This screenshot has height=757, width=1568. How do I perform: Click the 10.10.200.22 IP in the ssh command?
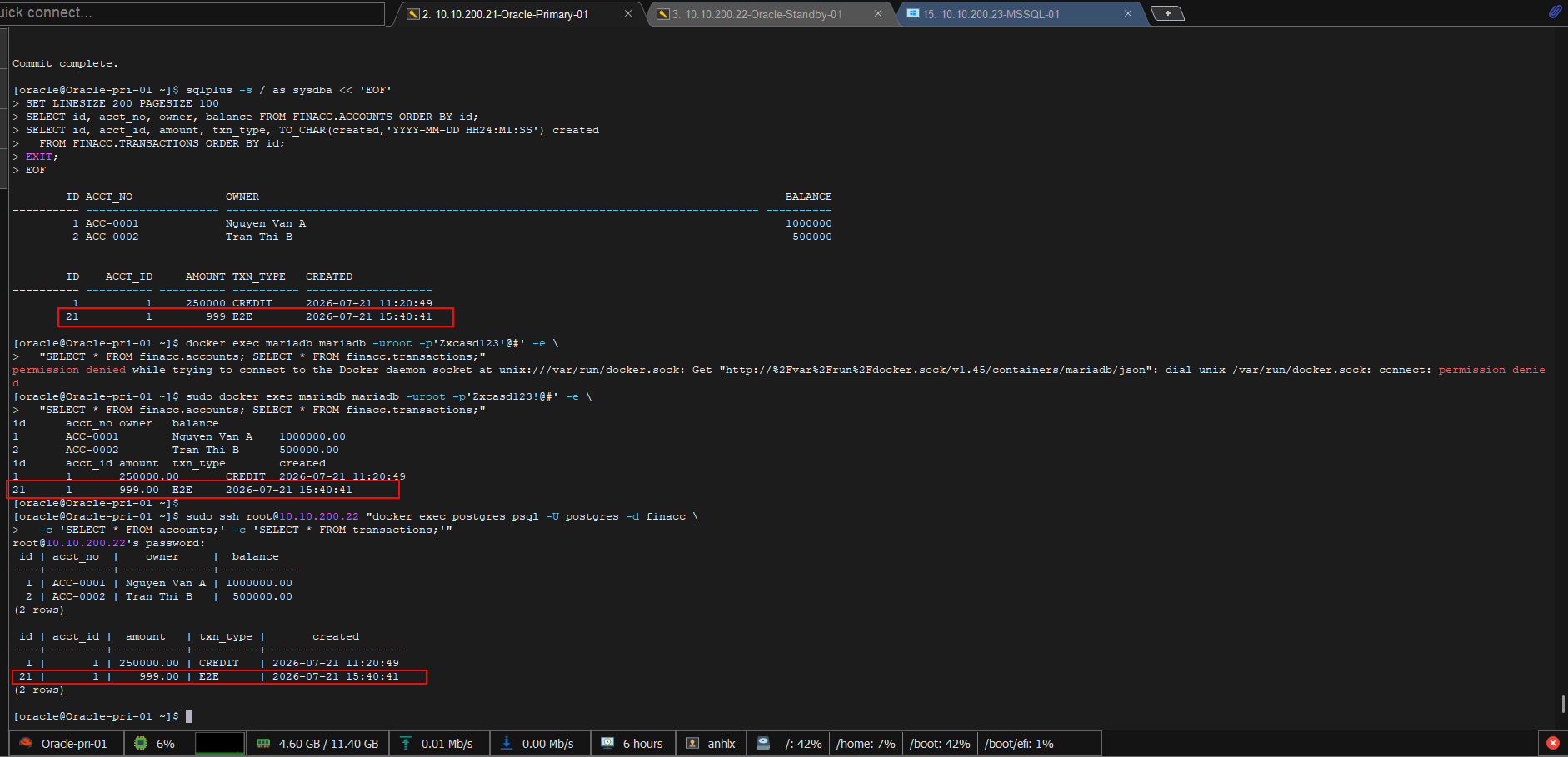319,516
